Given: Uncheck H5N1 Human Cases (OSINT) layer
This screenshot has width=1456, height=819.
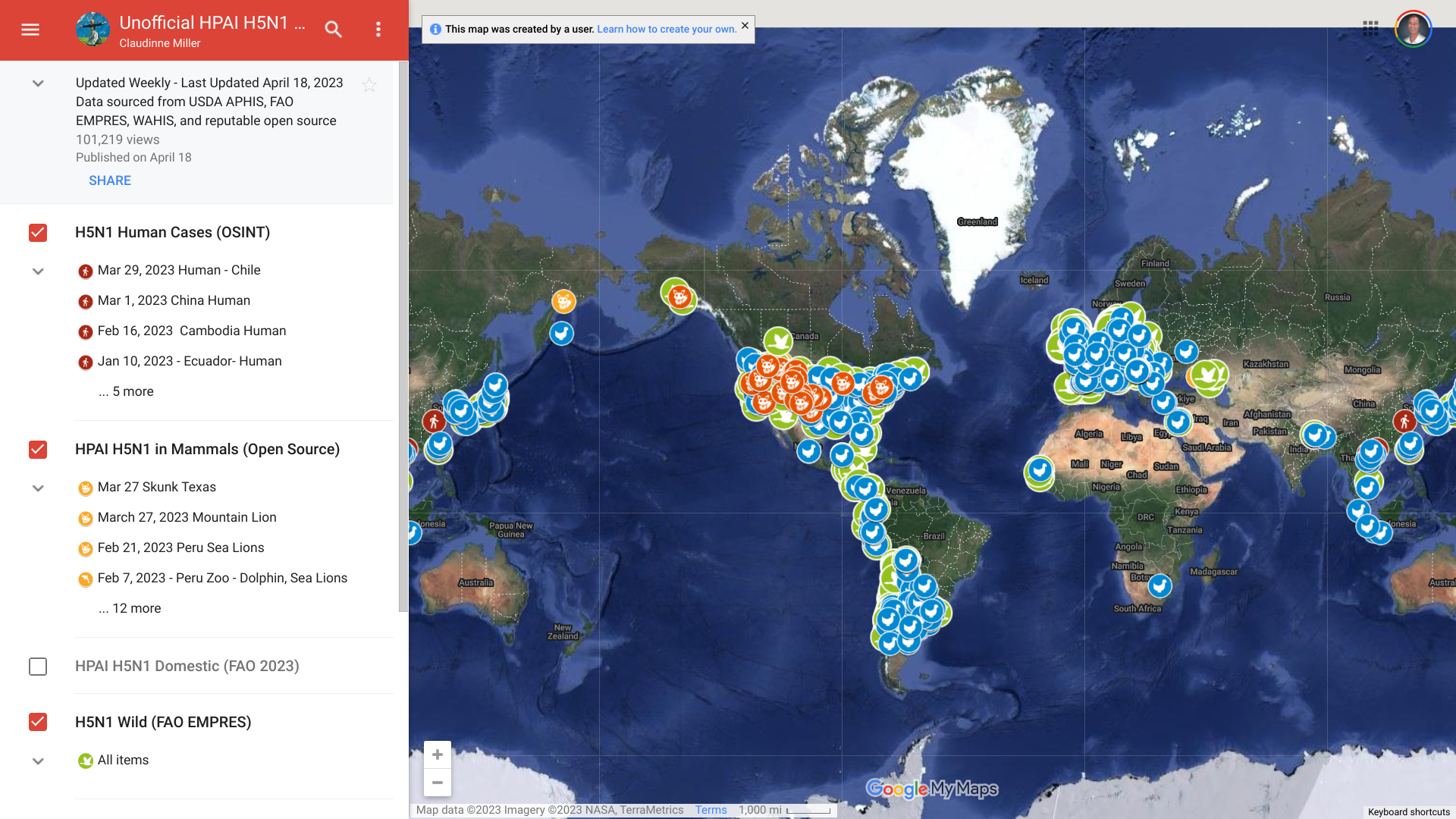Looking at the screenshot, I should click(38, 233).
